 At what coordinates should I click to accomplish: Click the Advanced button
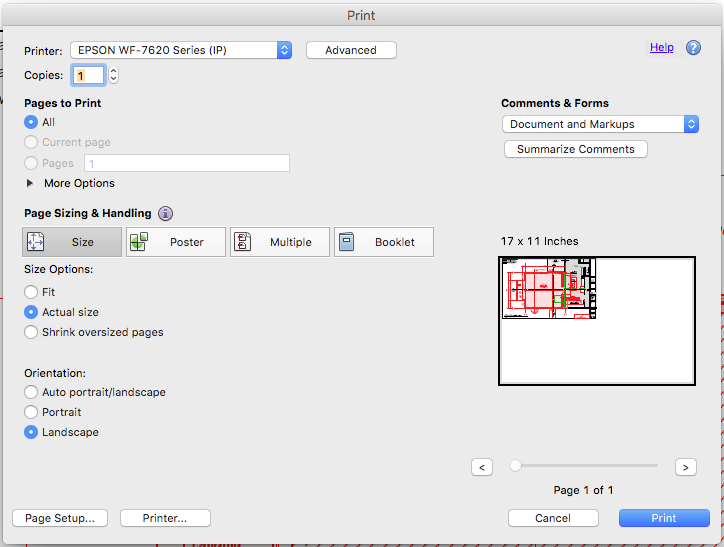click(351, 50)
